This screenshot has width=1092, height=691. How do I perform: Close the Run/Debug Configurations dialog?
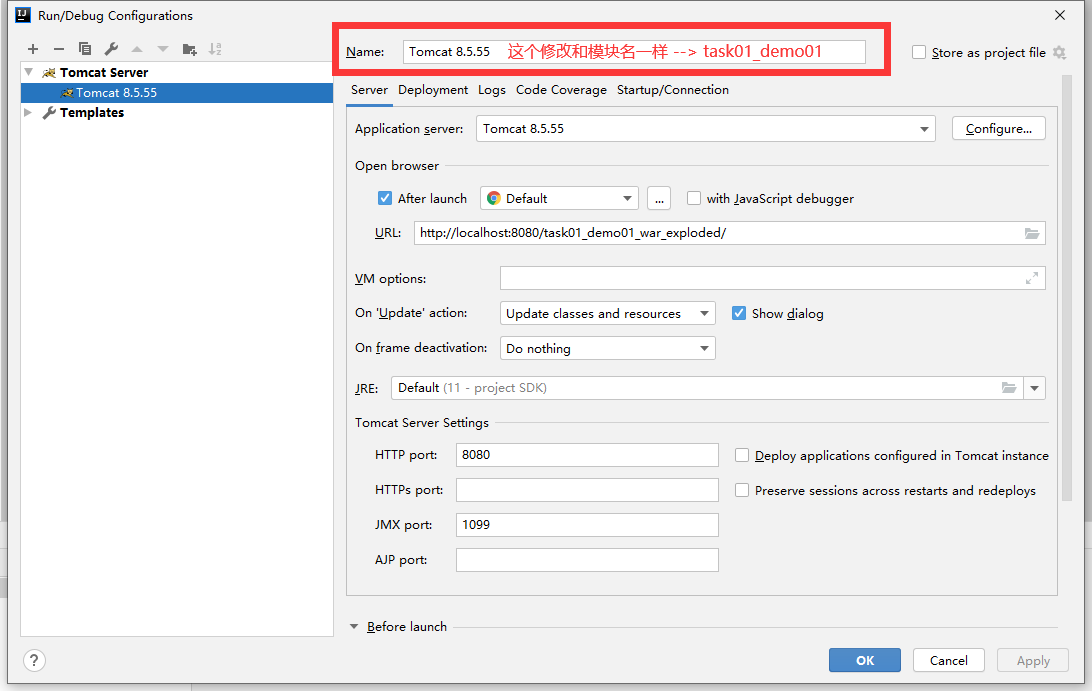1060,15
